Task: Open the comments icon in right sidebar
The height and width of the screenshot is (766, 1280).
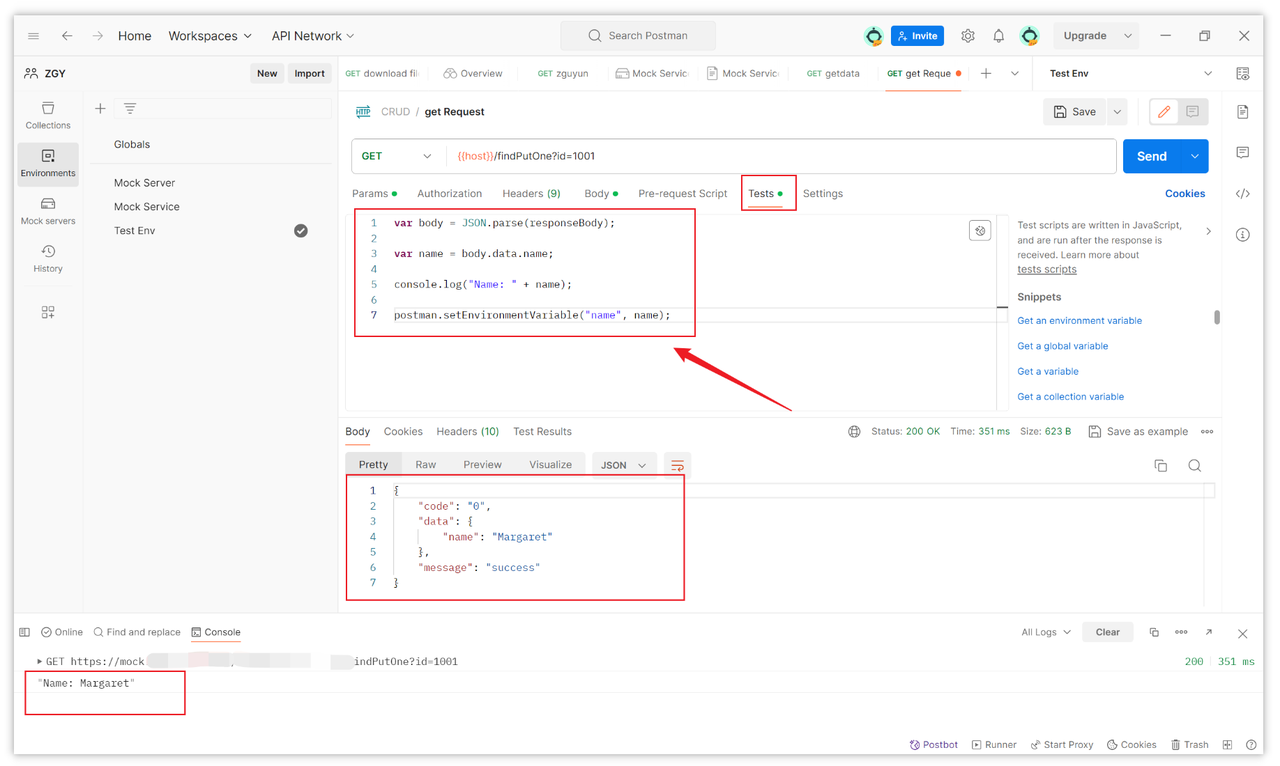Action: (1243, 153)
